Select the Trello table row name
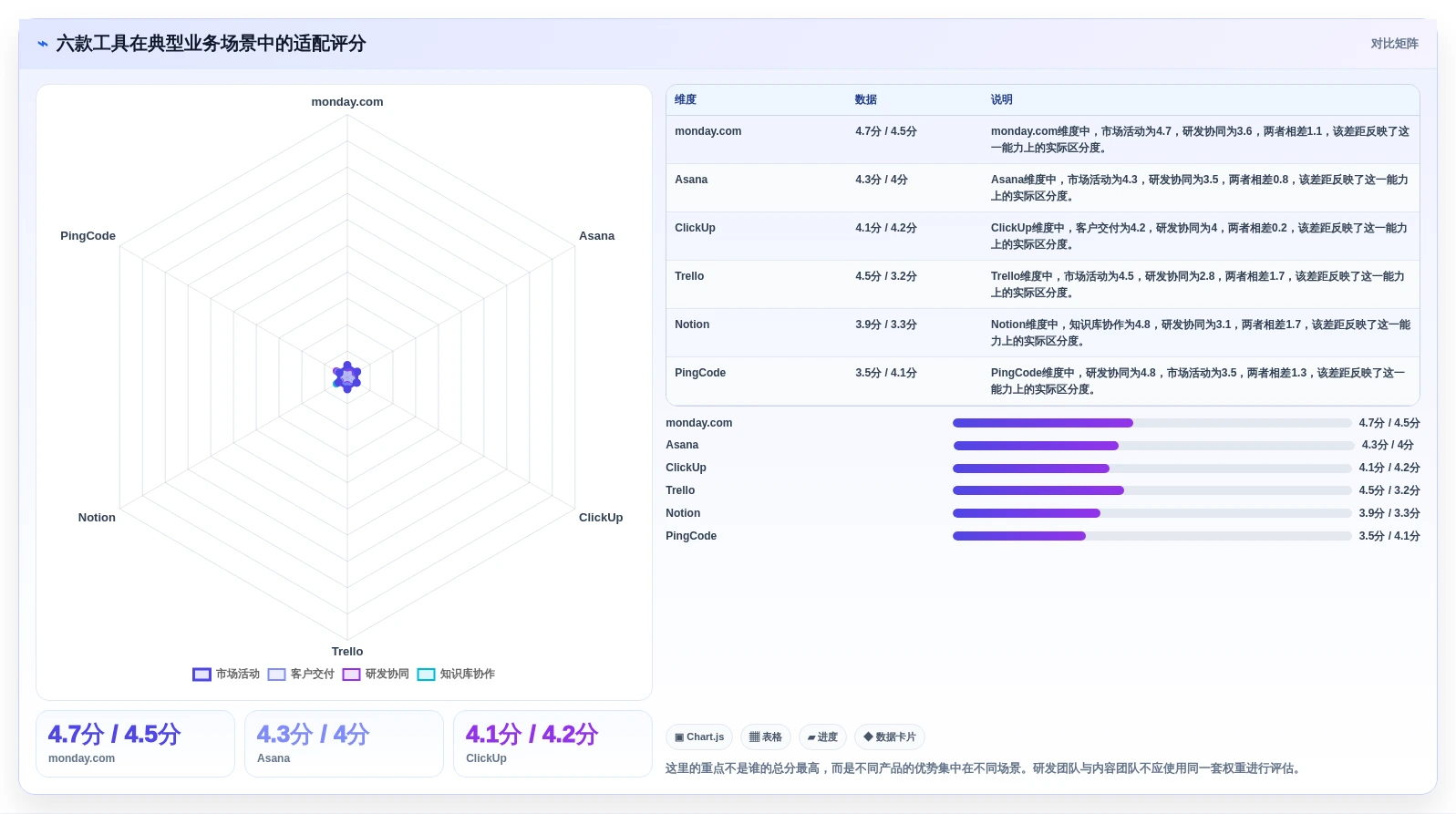This screenshot has width=1456, height=814. [689, 276]
